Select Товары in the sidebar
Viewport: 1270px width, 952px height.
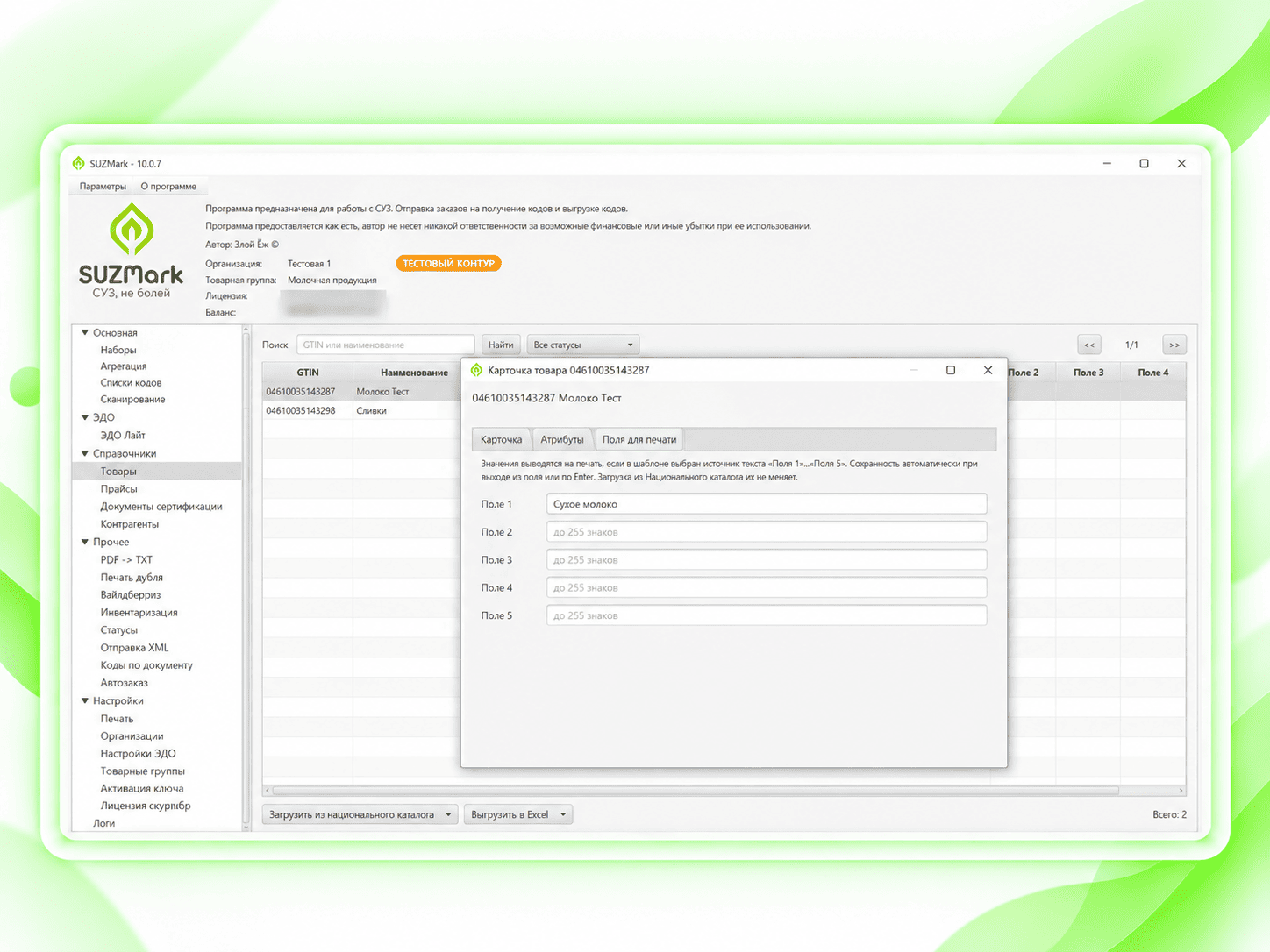156,472
